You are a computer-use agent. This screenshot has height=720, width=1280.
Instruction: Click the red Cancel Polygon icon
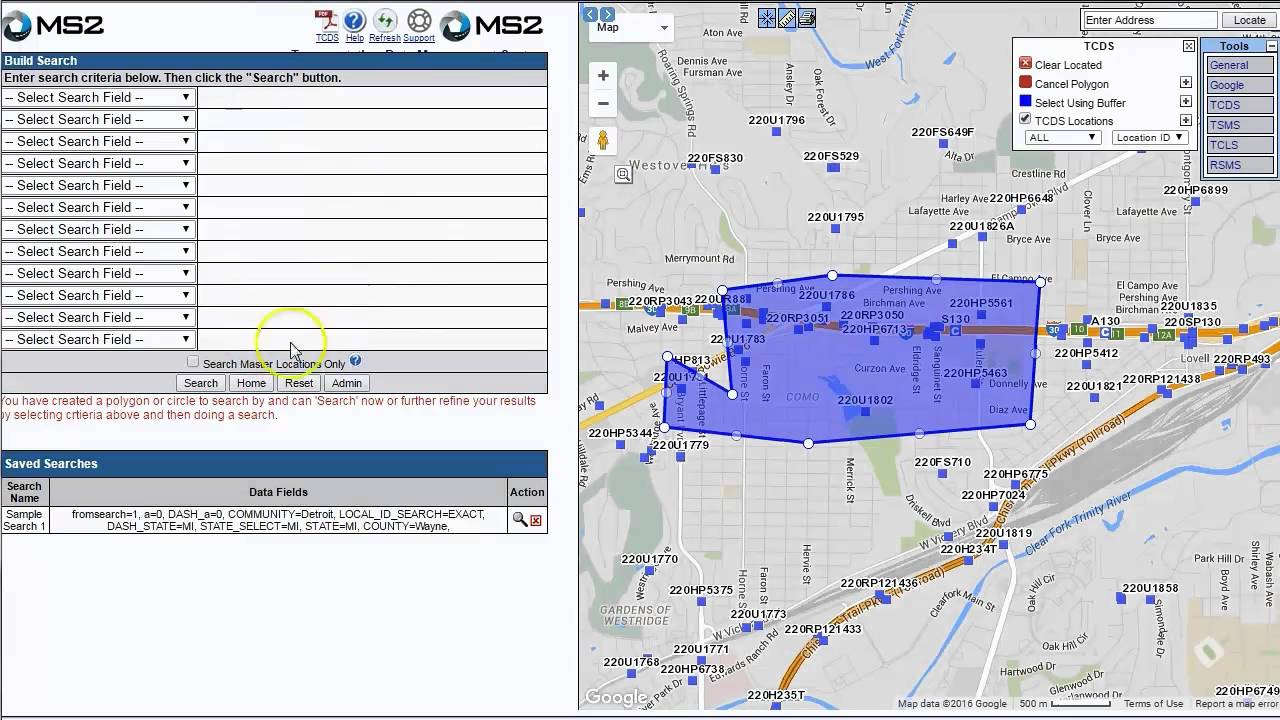pos(1025,83)
